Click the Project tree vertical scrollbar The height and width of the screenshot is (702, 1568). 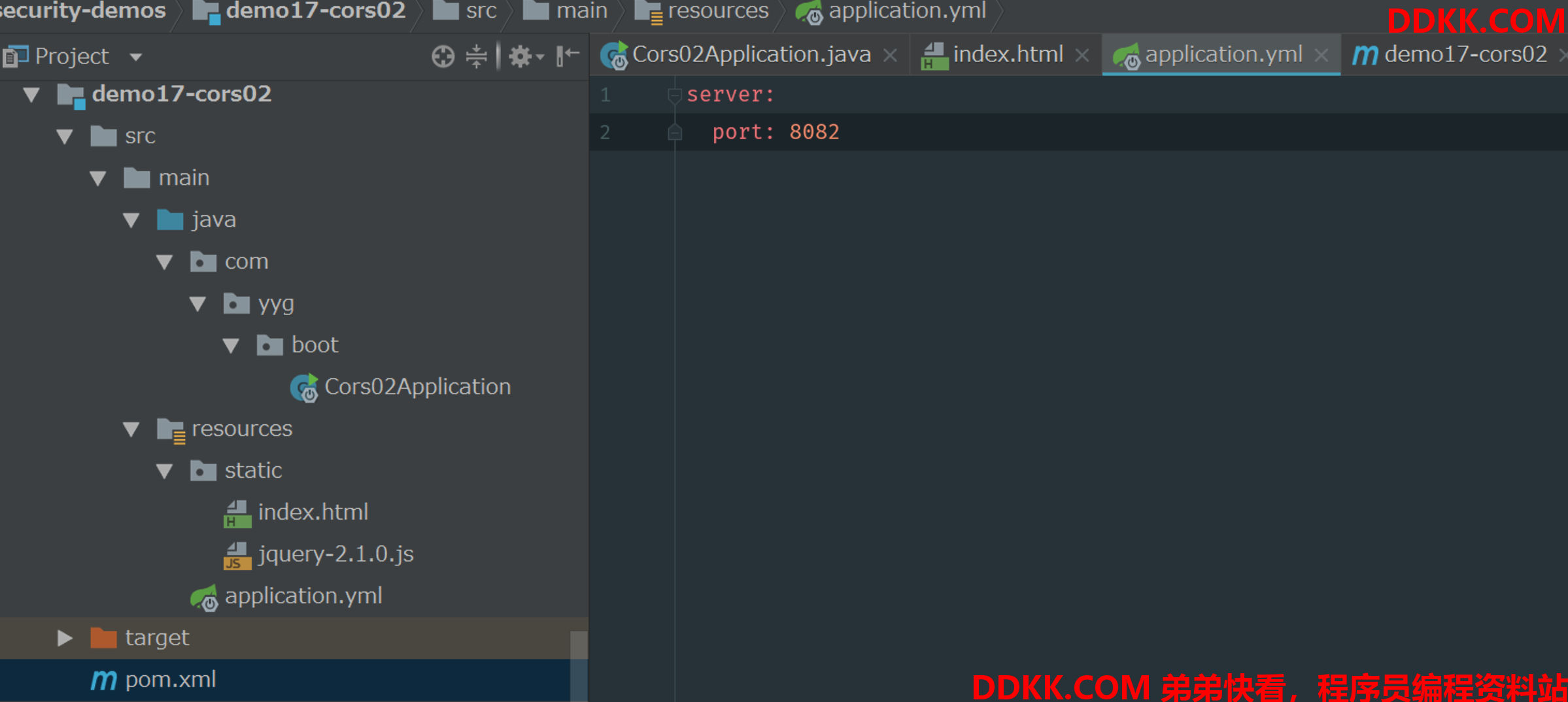(579, 665)
